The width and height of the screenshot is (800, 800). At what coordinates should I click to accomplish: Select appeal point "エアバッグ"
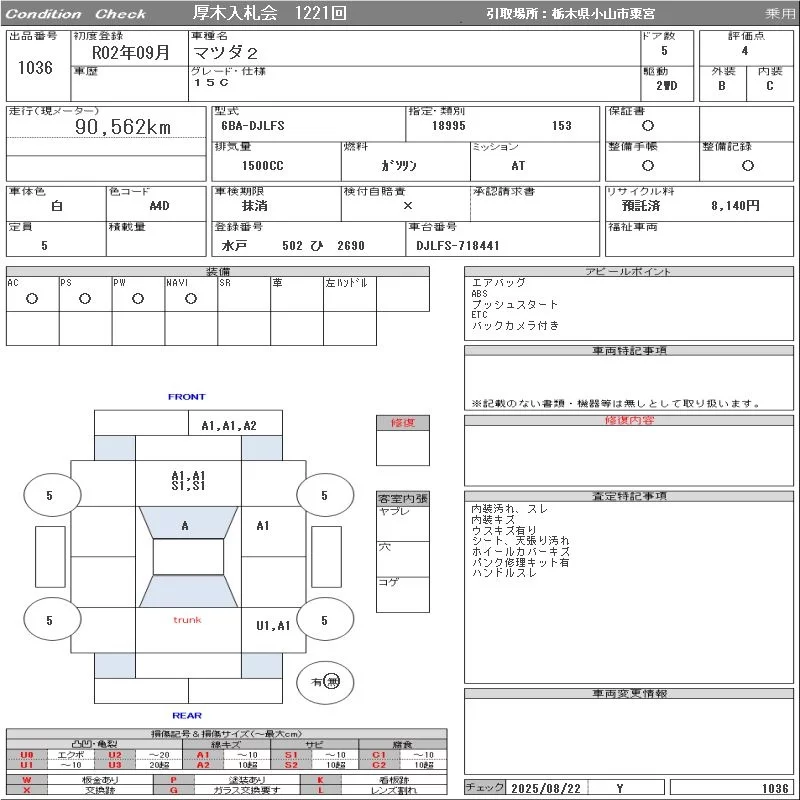498,283
